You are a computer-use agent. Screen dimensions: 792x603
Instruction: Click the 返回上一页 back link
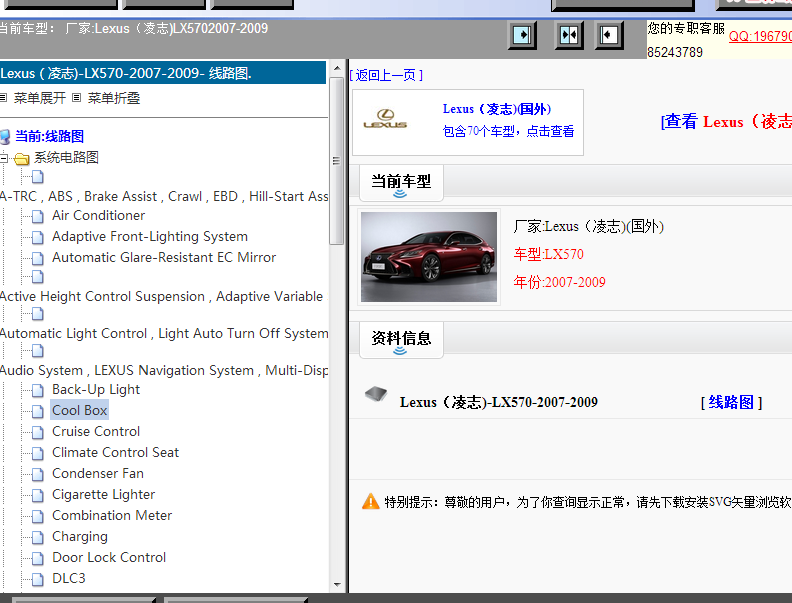pos(386,75)
